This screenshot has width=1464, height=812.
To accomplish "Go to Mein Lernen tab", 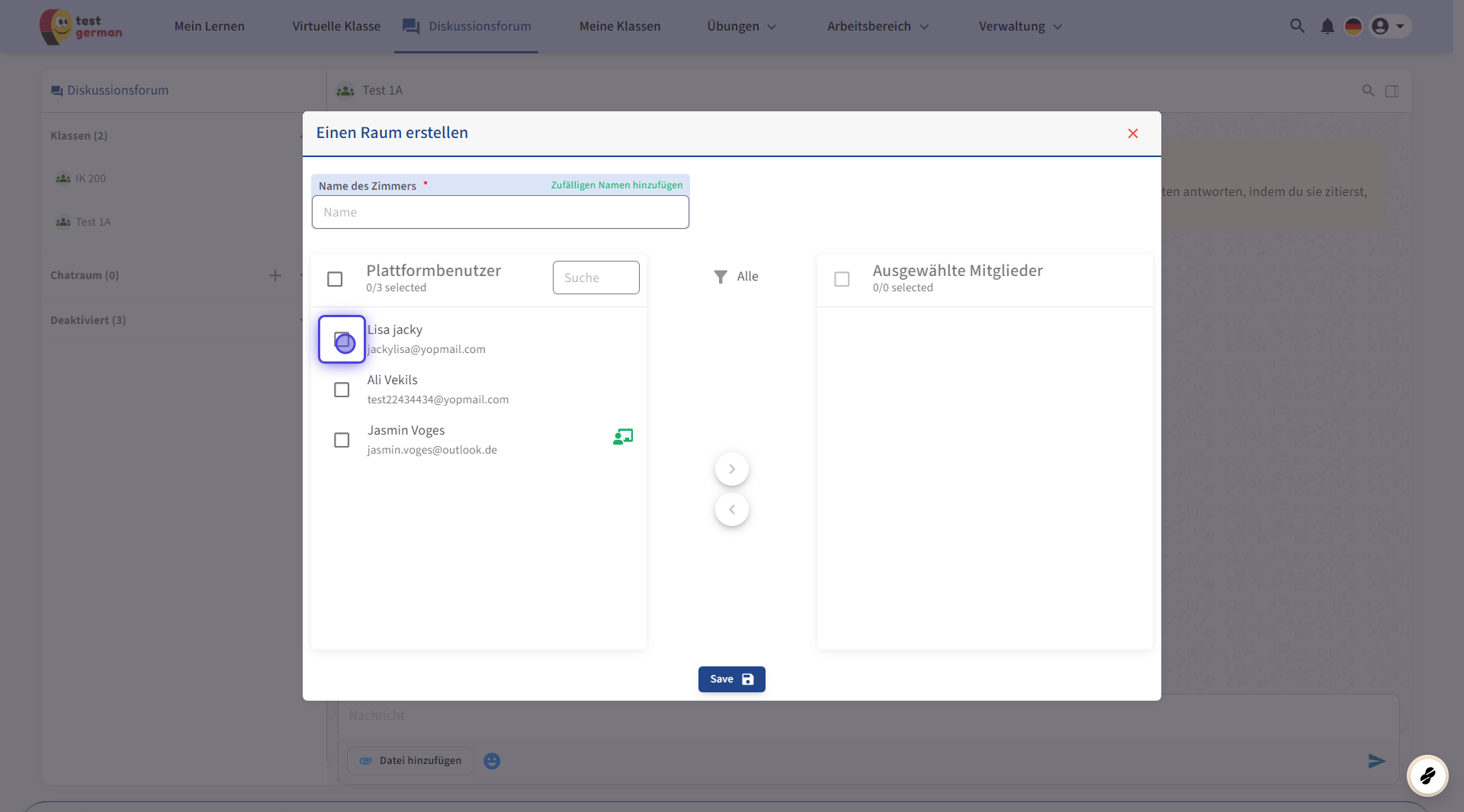I will point(209,27).
